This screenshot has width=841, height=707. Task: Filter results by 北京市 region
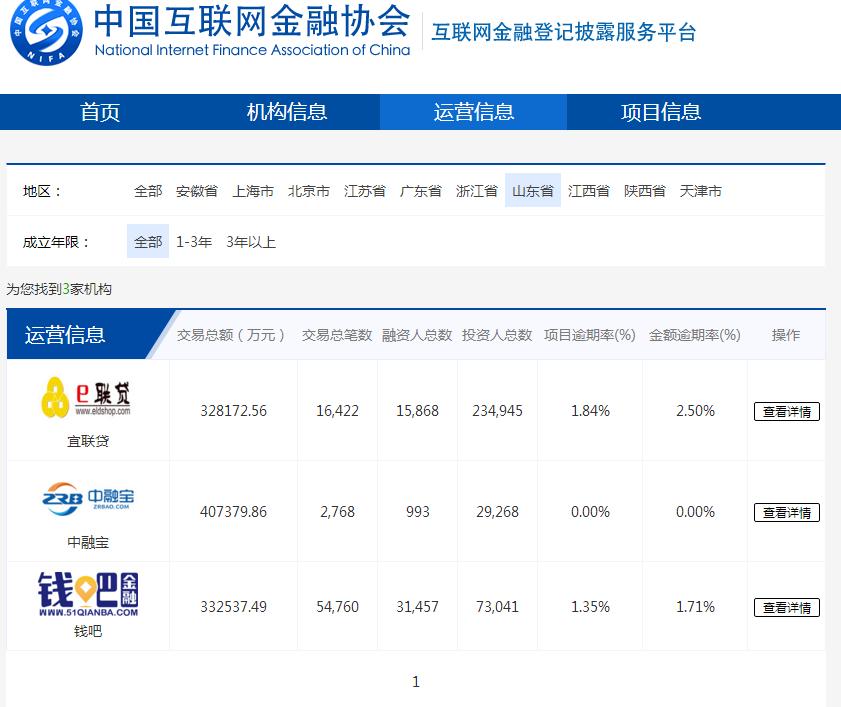click(307, 191)
